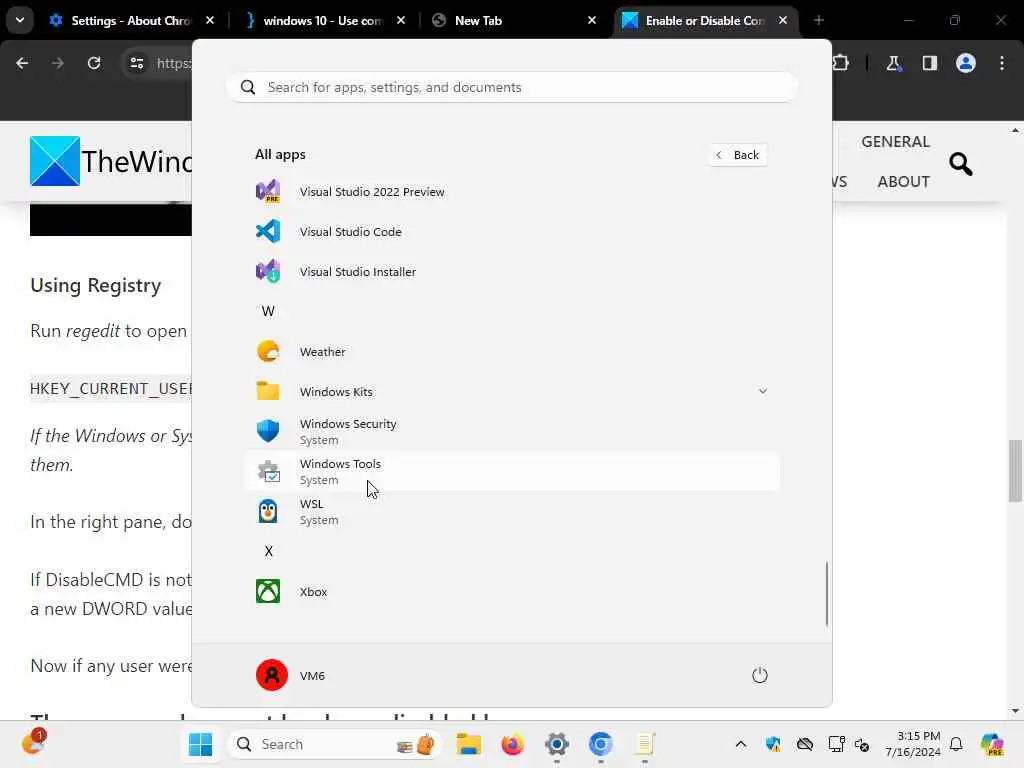Viewport: 1024px width, 768px height.
Task: Open the clock and date in taskbar
Action: click(x=912, y=744)
